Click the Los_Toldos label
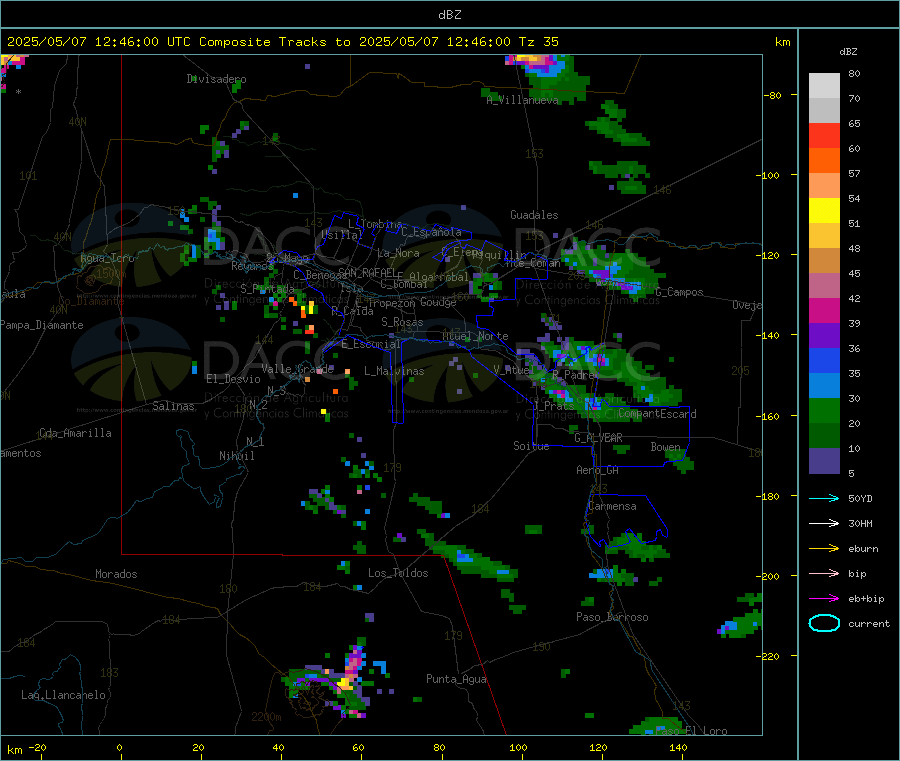Image resolution: width=900 pixels, height=761 pixels. tap(398, 573)
